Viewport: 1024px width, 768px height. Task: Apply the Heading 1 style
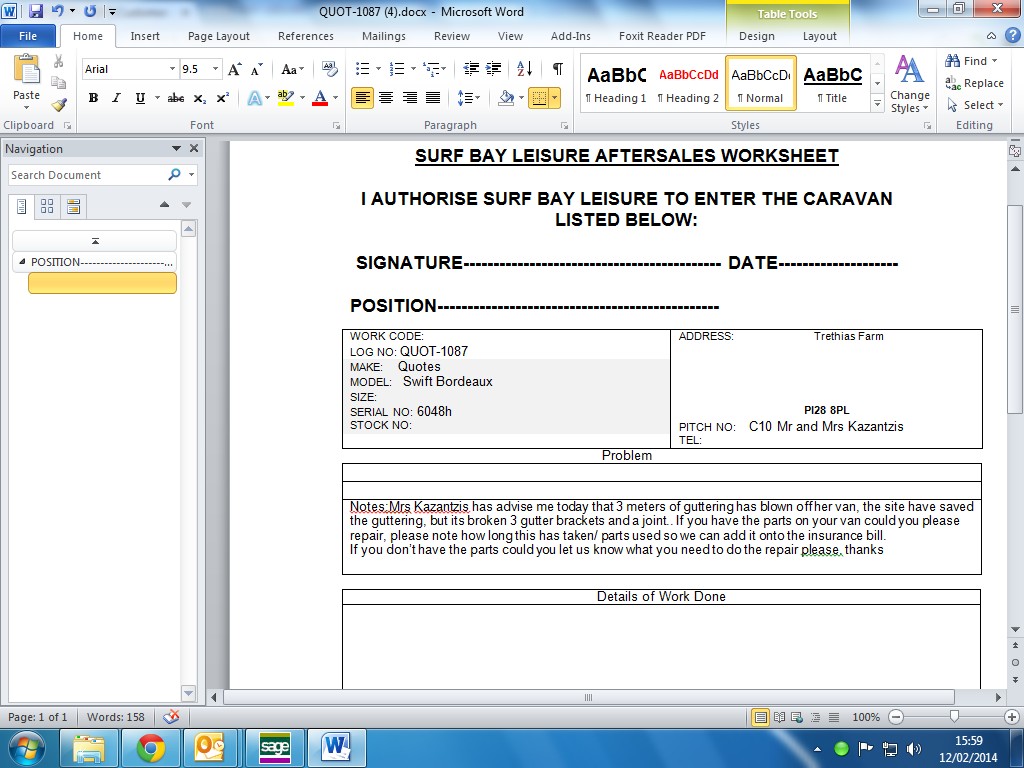point(616,83)
